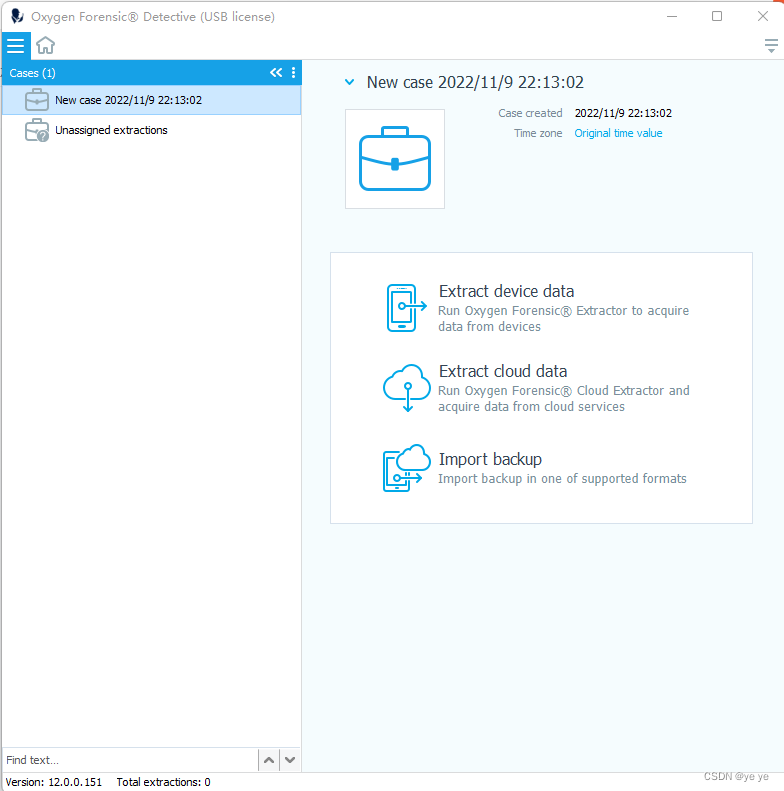Click 'Import backup in one of supported formats' text

pyautogui.click(x=562, y=479)
